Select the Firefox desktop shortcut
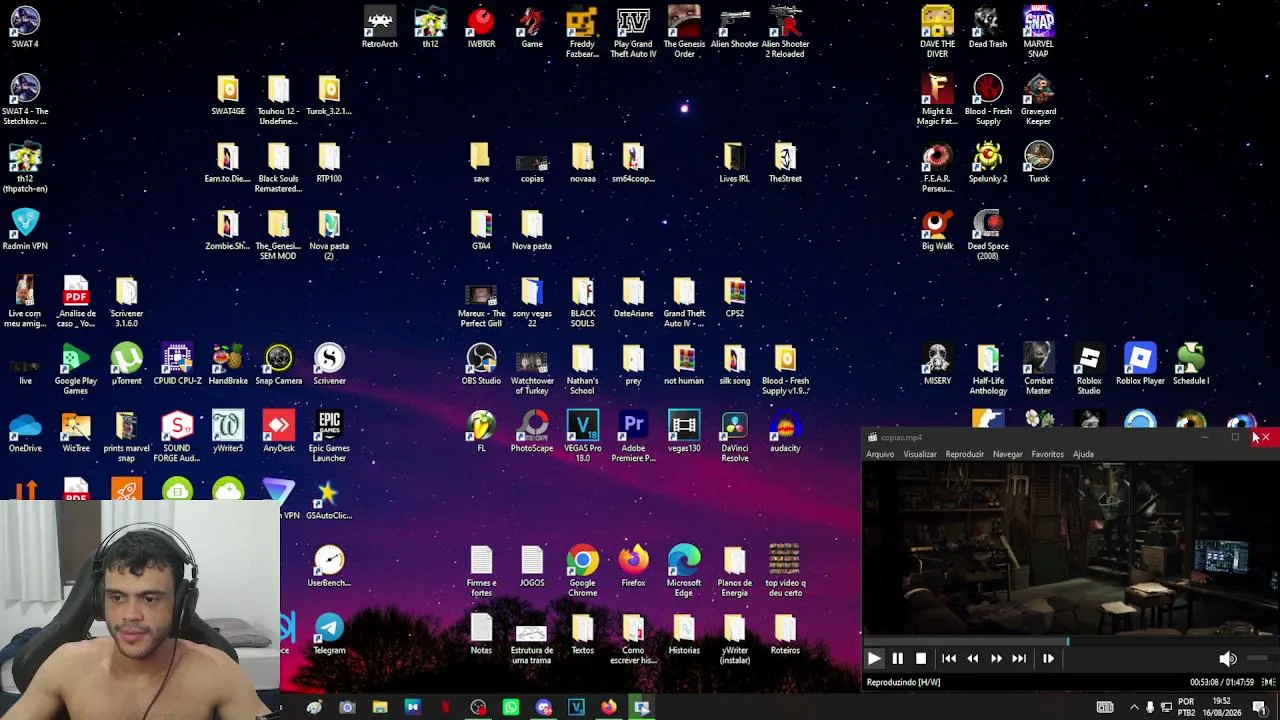Image resolution: width=1280 pixels, height=720 pixels. click(x=633, y=566)
